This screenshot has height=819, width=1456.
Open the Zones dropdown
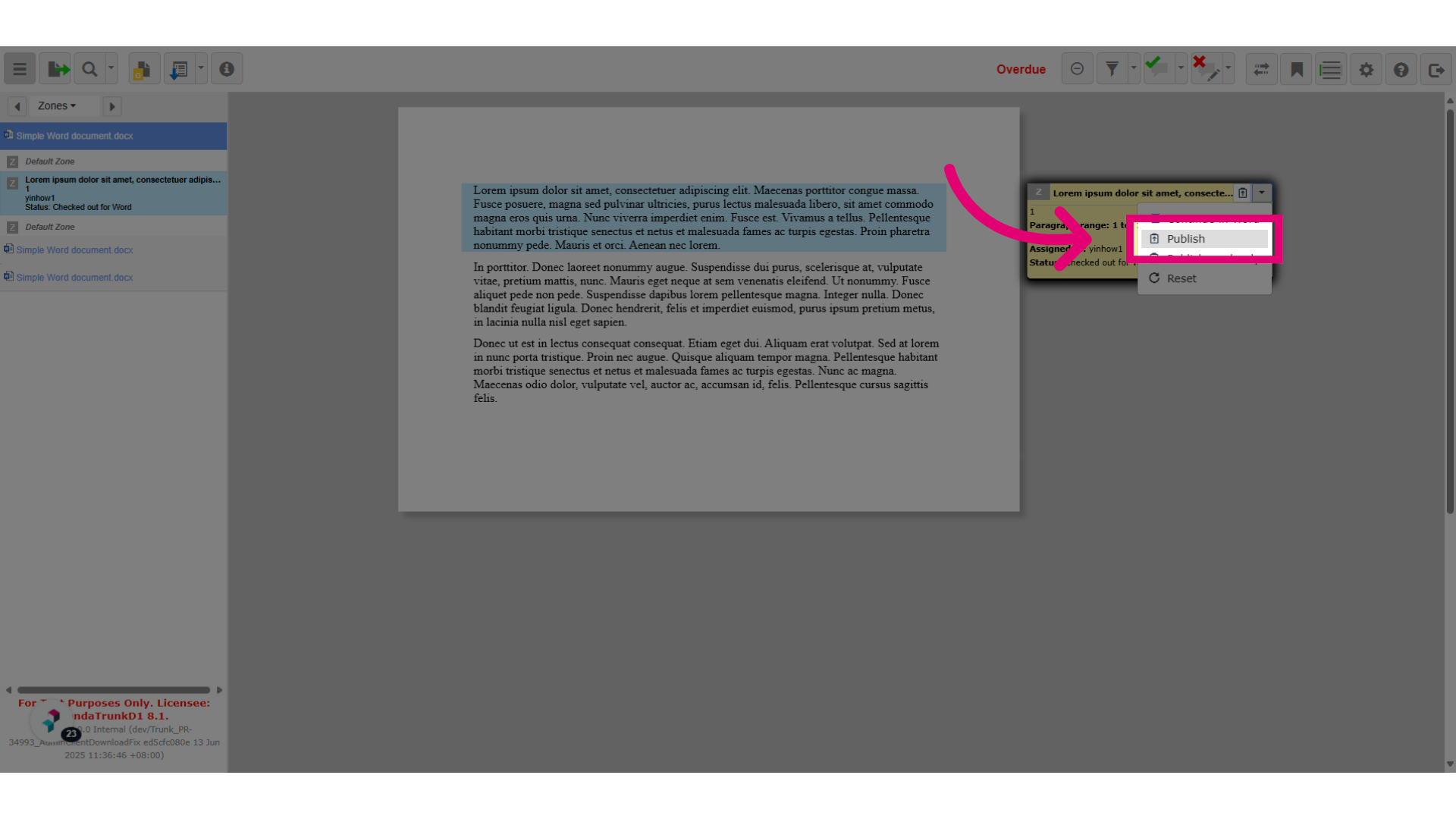coord(57,106)
